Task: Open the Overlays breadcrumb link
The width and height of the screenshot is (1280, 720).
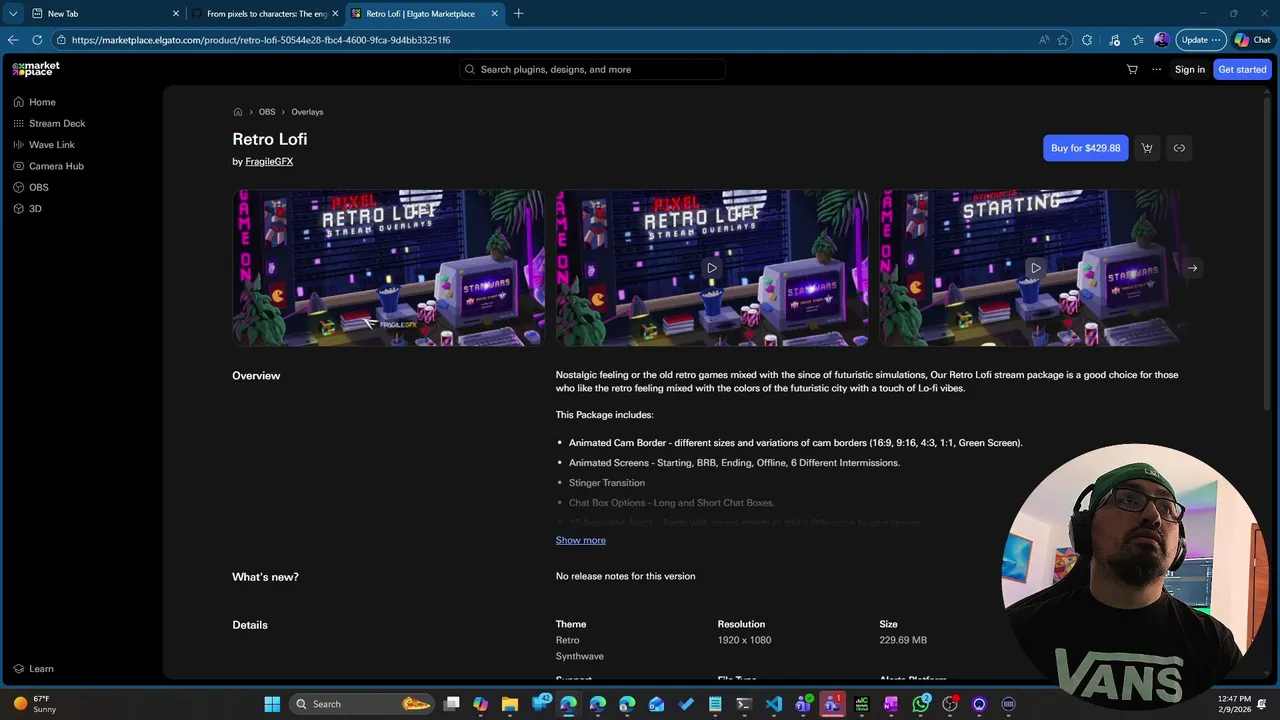Action: [x=307, y=112]
